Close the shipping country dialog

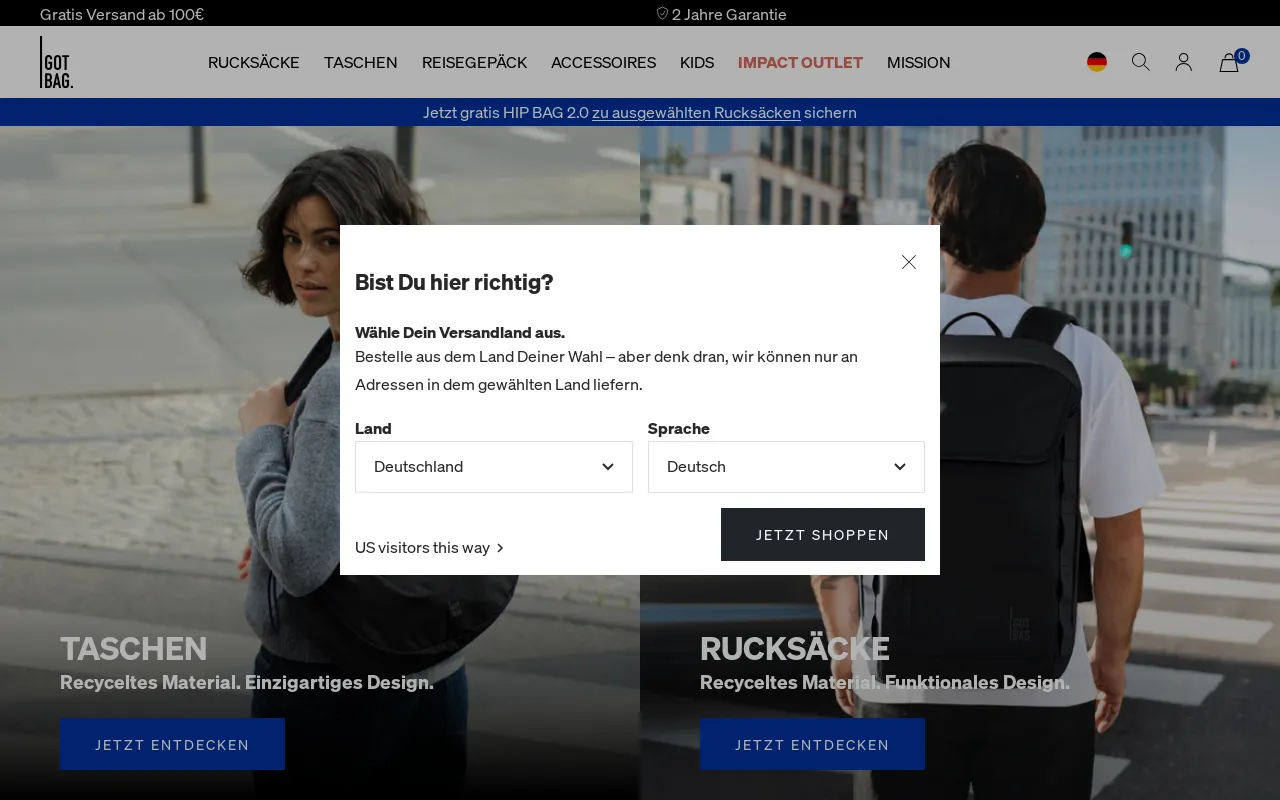[908, 262]
